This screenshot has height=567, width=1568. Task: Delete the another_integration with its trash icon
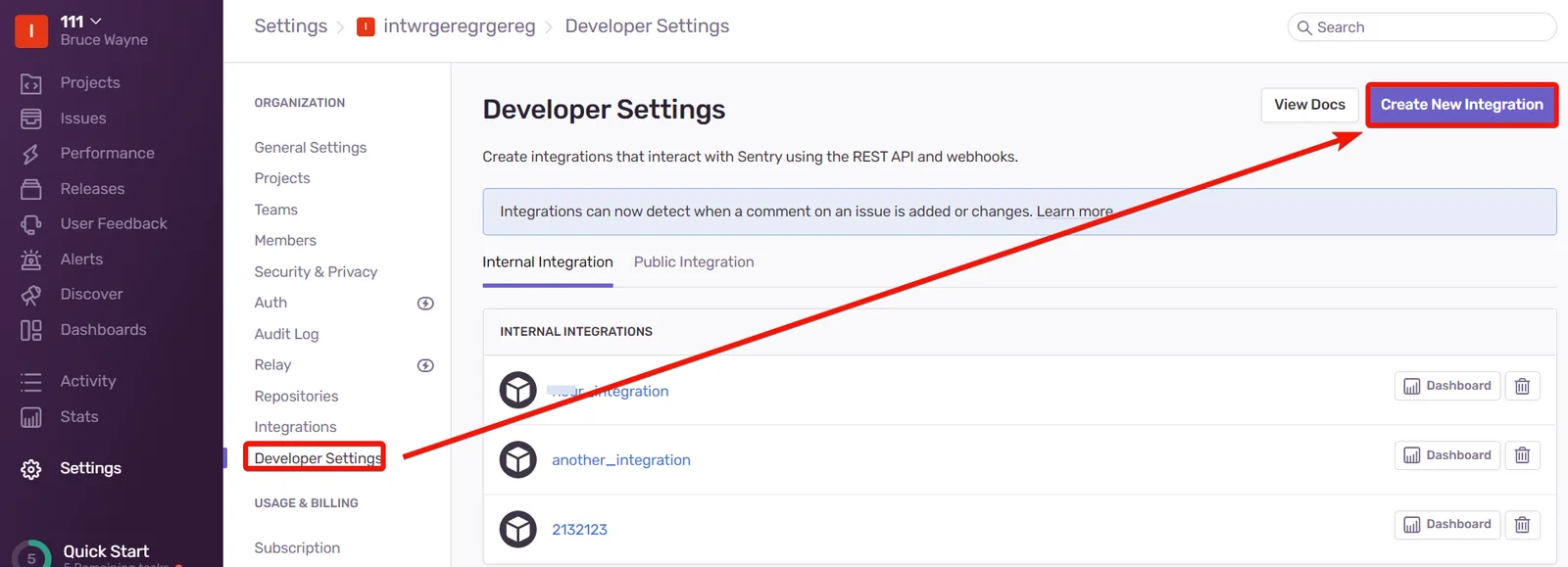point(1522,455)
